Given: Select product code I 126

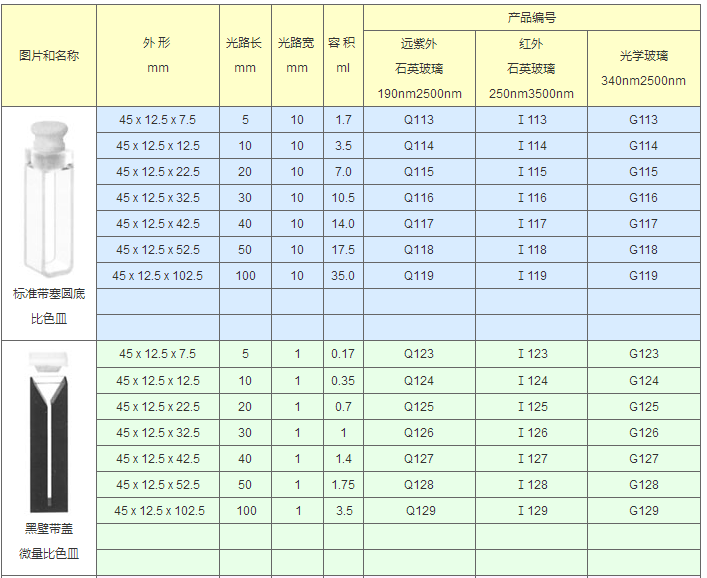Looking at the screenshot, I should click(532, 433).
